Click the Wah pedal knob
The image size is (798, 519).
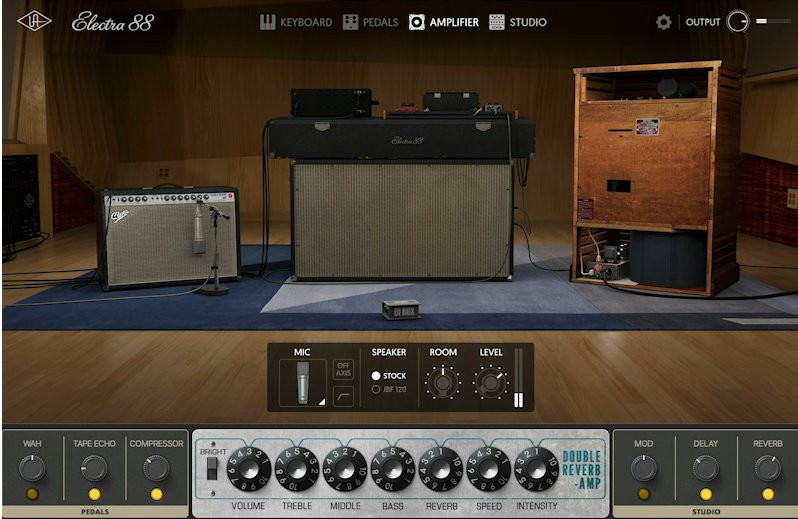click(x=32, y=468)
